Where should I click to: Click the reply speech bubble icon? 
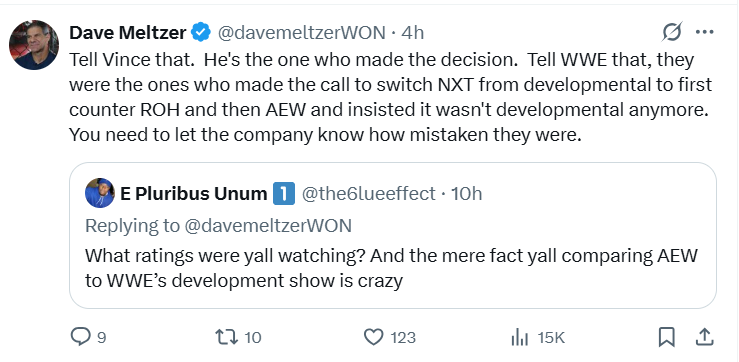[x=80, y=337]
